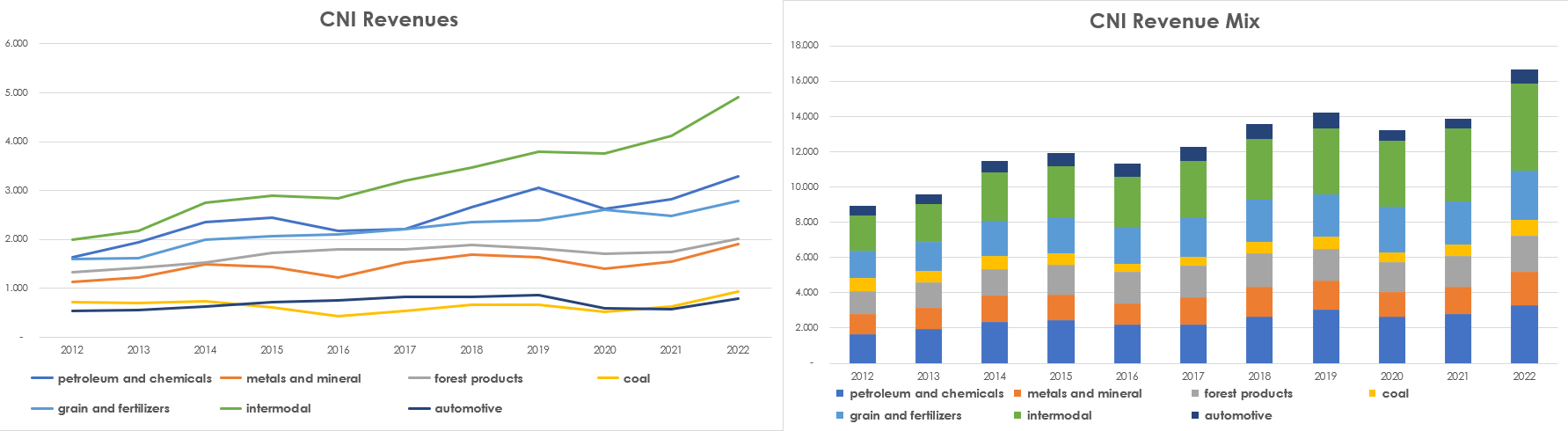Screen dimensions: 1568x431
Task: Click the 2014 year label in CNI Revenues chart
Action: coord(205,349)
